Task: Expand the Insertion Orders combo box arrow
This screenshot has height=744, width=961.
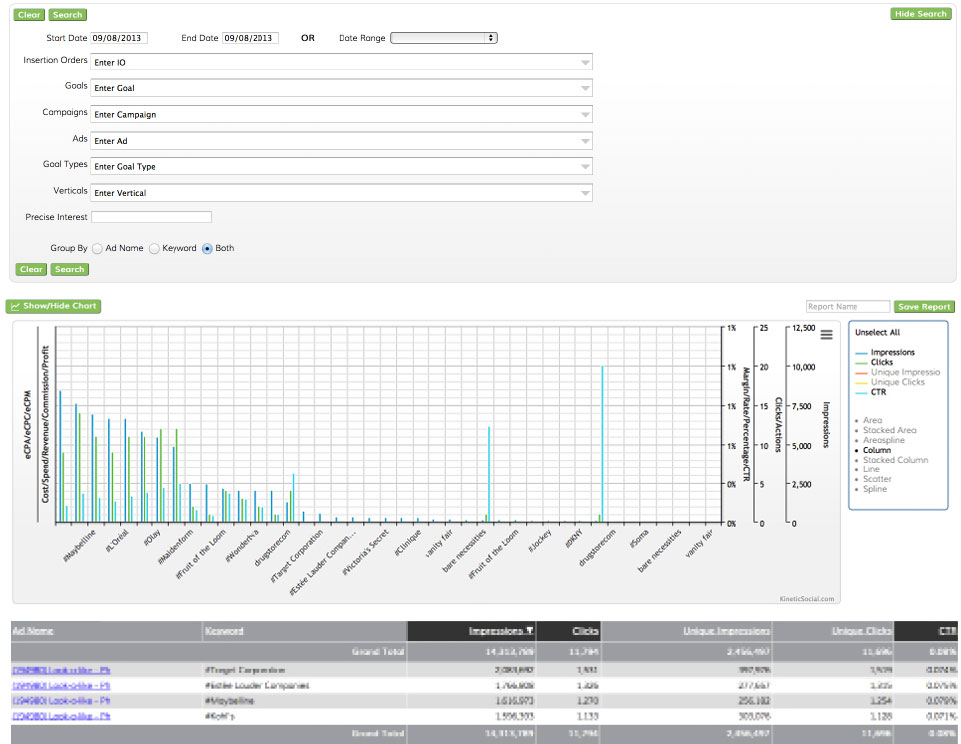Action: [585, 63]
